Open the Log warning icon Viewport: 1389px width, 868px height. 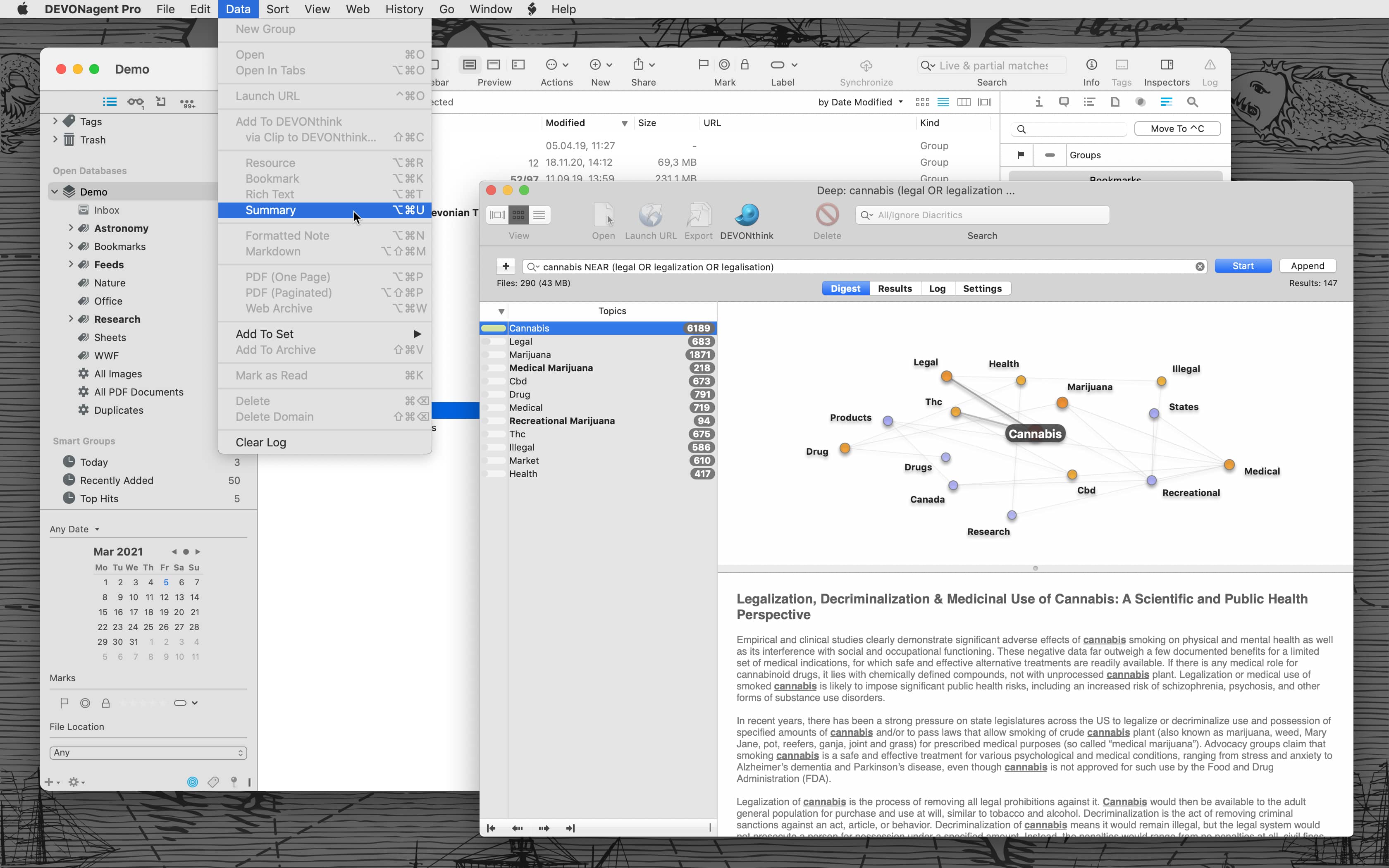coord(1209,65)
